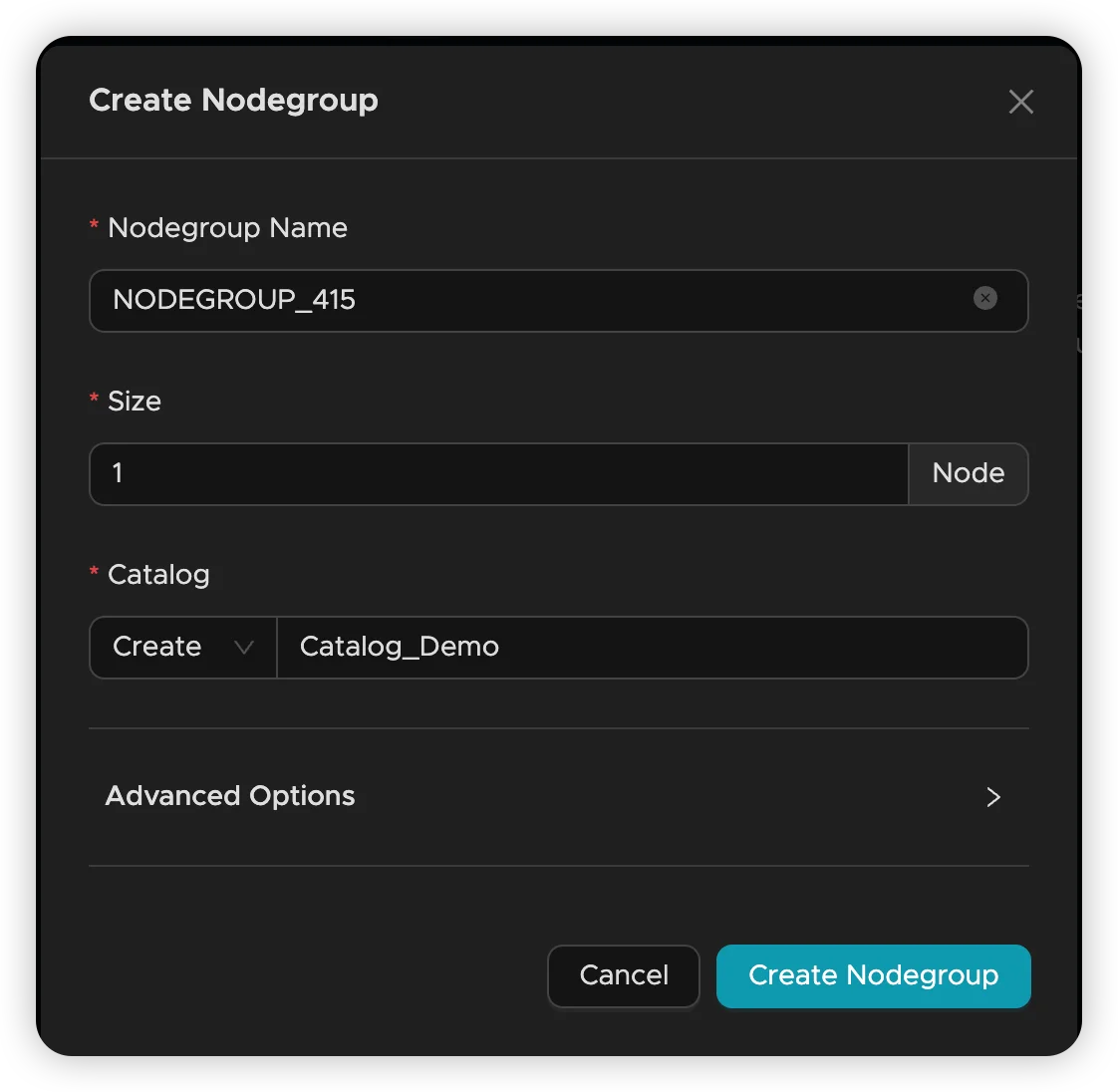Click the chevron next to Advanced Options

[x=992, y=796]
